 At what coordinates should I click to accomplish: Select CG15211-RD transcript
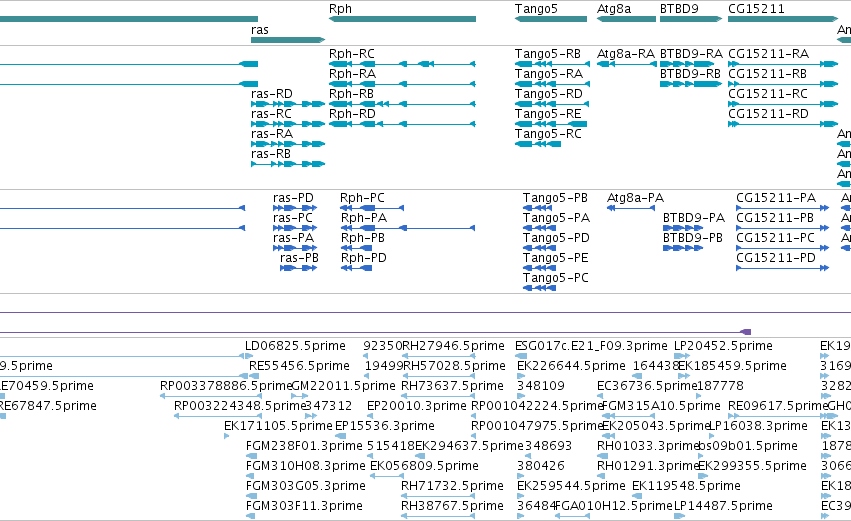pos(783,124)
